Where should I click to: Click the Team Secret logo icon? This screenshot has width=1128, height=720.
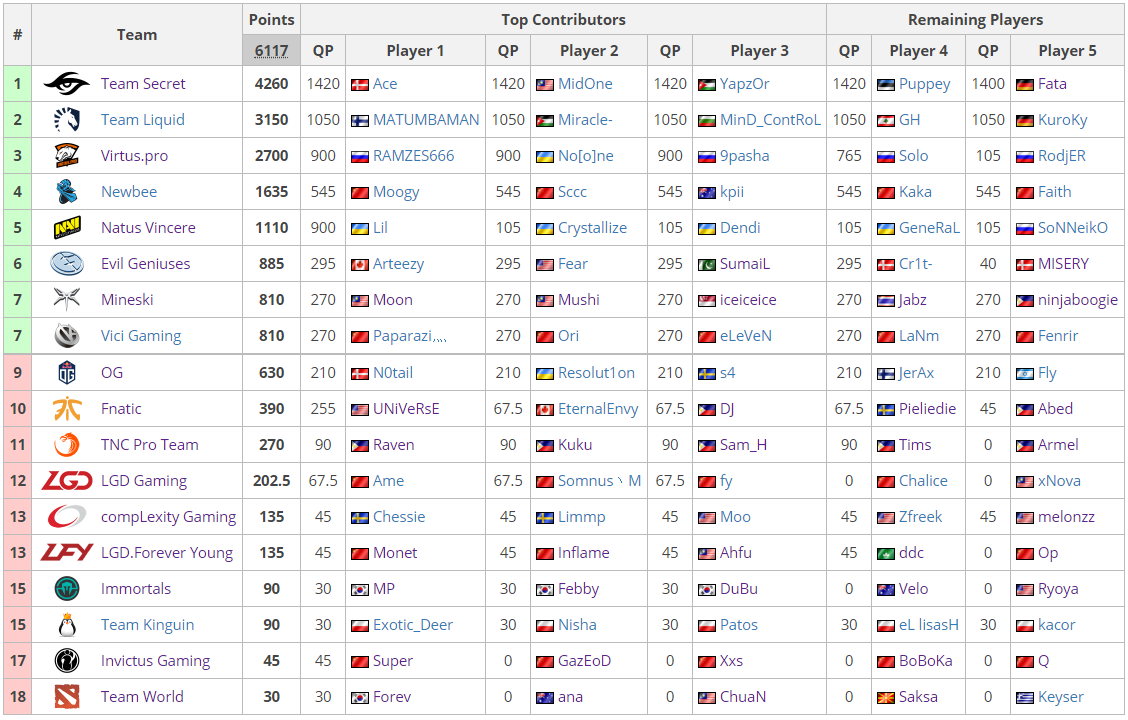(67, 84)
